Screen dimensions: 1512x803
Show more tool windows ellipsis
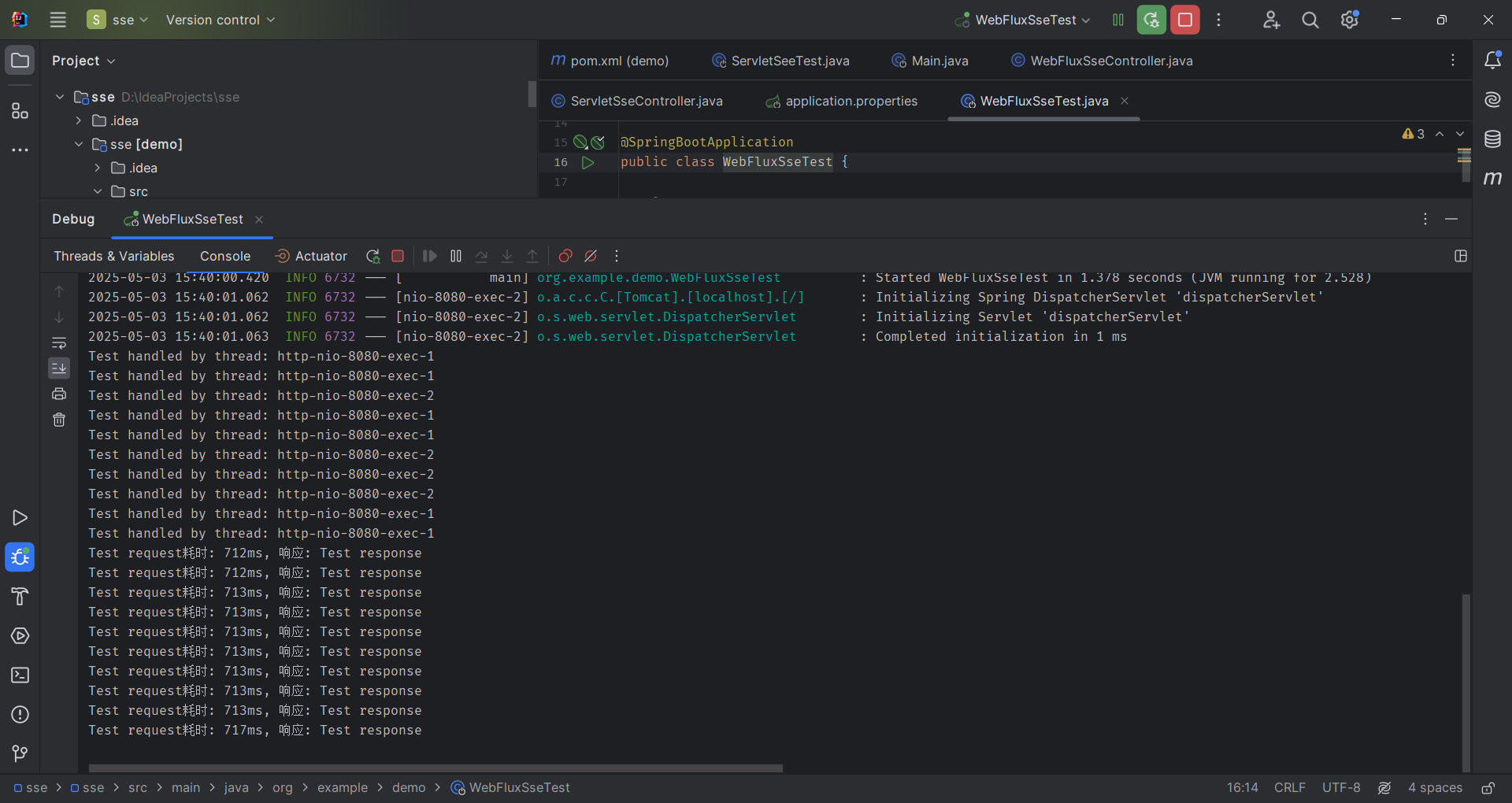20,150
